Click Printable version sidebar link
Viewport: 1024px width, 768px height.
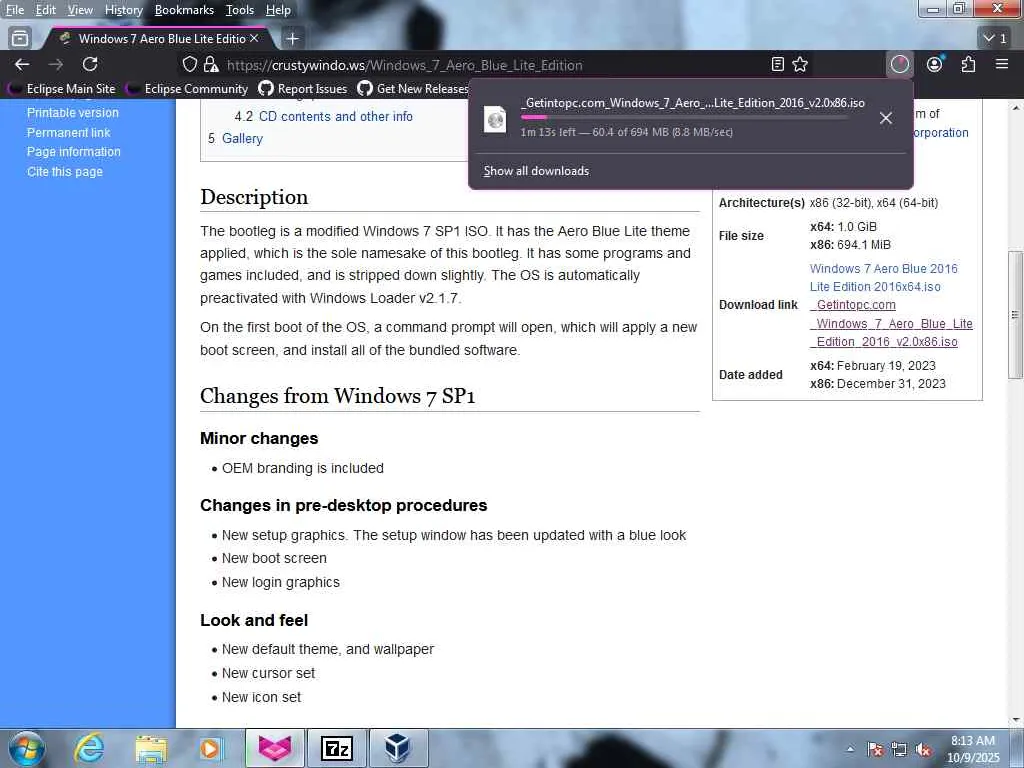72,112
